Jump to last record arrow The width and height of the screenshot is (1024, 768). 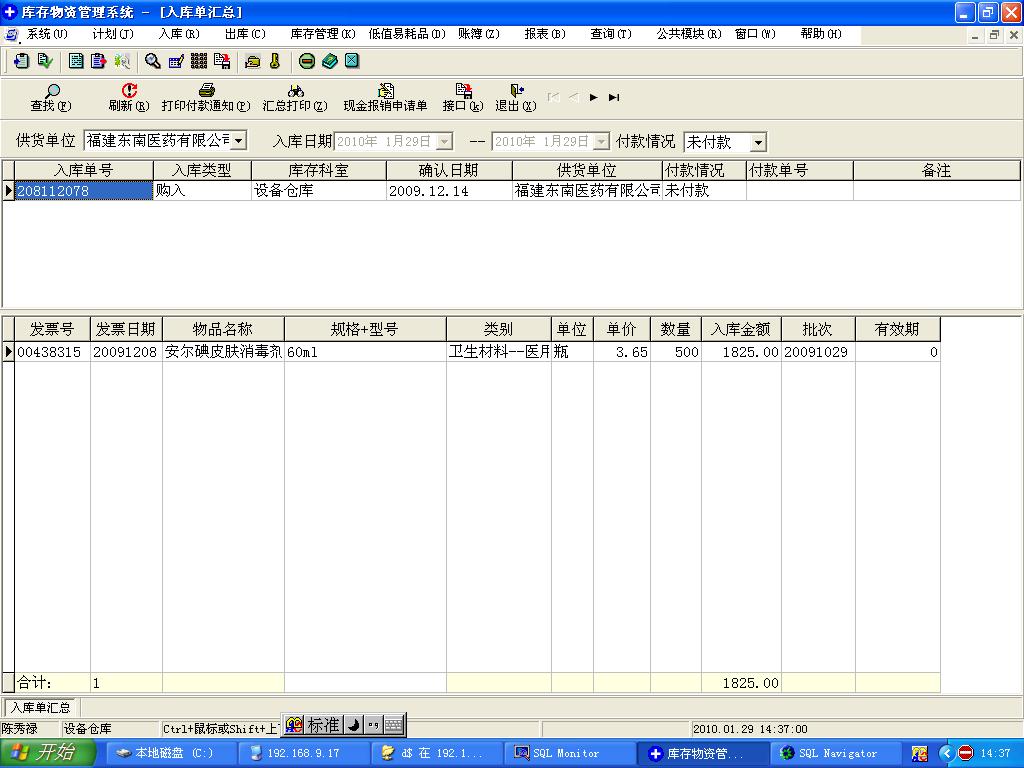click(614, 97)
